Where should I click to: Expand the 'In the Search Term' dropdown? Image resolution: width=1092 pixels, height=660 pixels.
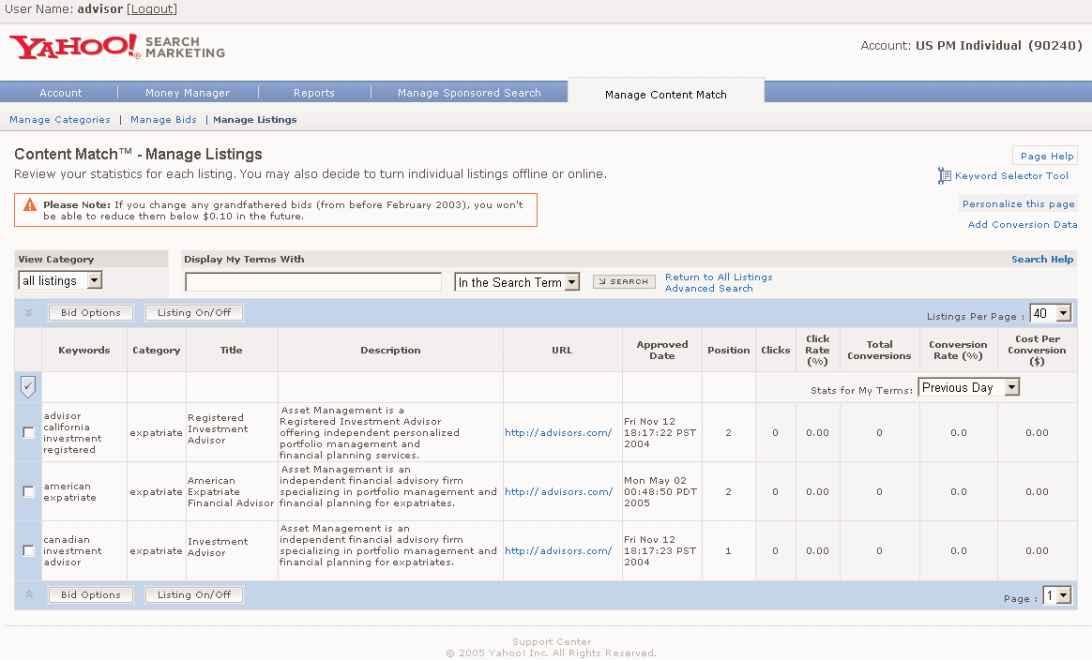click(x=517, y=283)
